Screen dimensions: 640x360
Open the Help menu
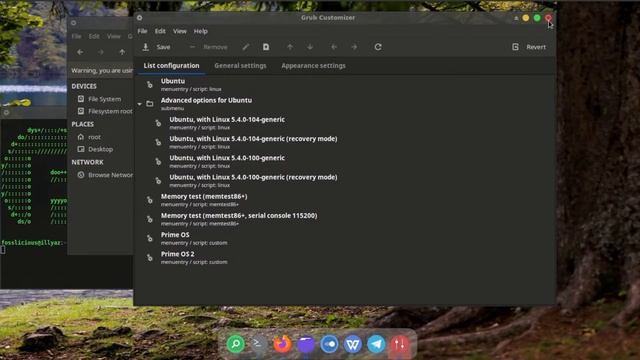coord(200,31)
